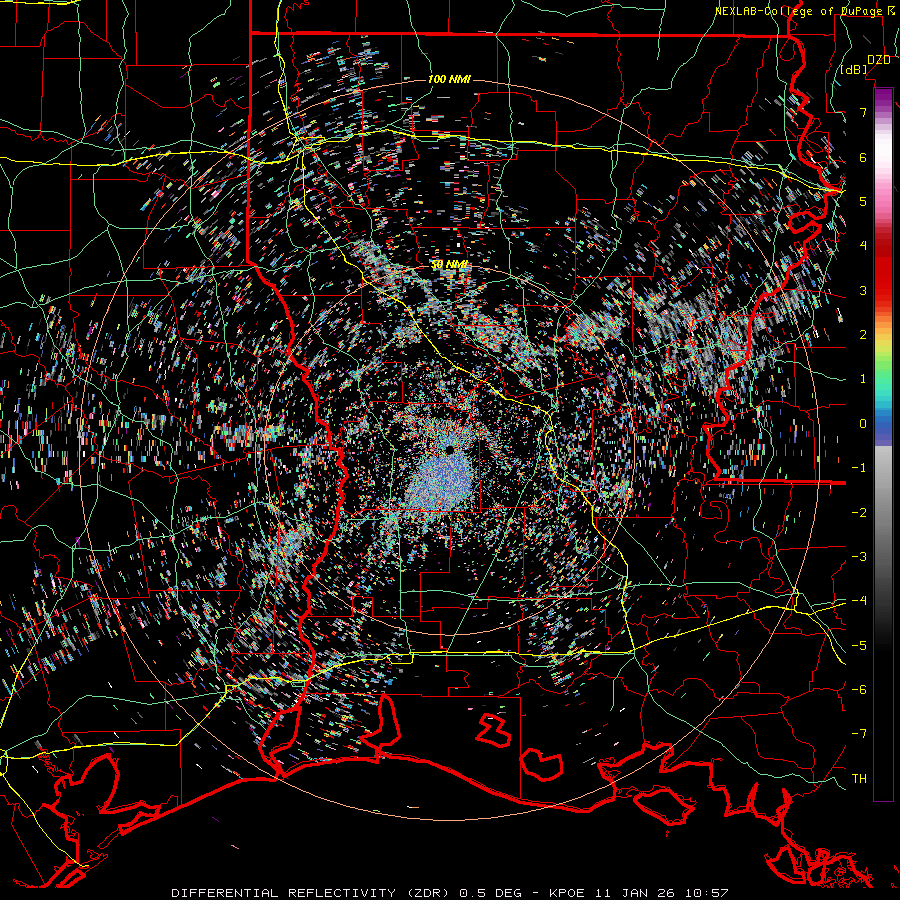The width and height of the screenshot is (900, 900).
Task: Select the 7 value on the color scale
Action: tap(863, 112)
